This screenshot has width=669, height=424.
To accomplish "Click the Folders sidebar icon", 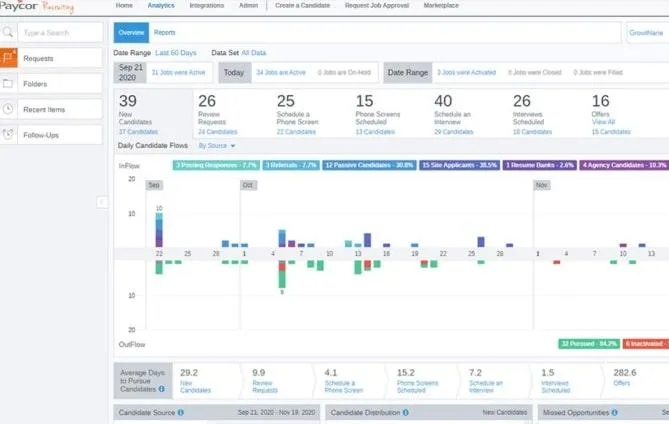I will coord(8,84).
